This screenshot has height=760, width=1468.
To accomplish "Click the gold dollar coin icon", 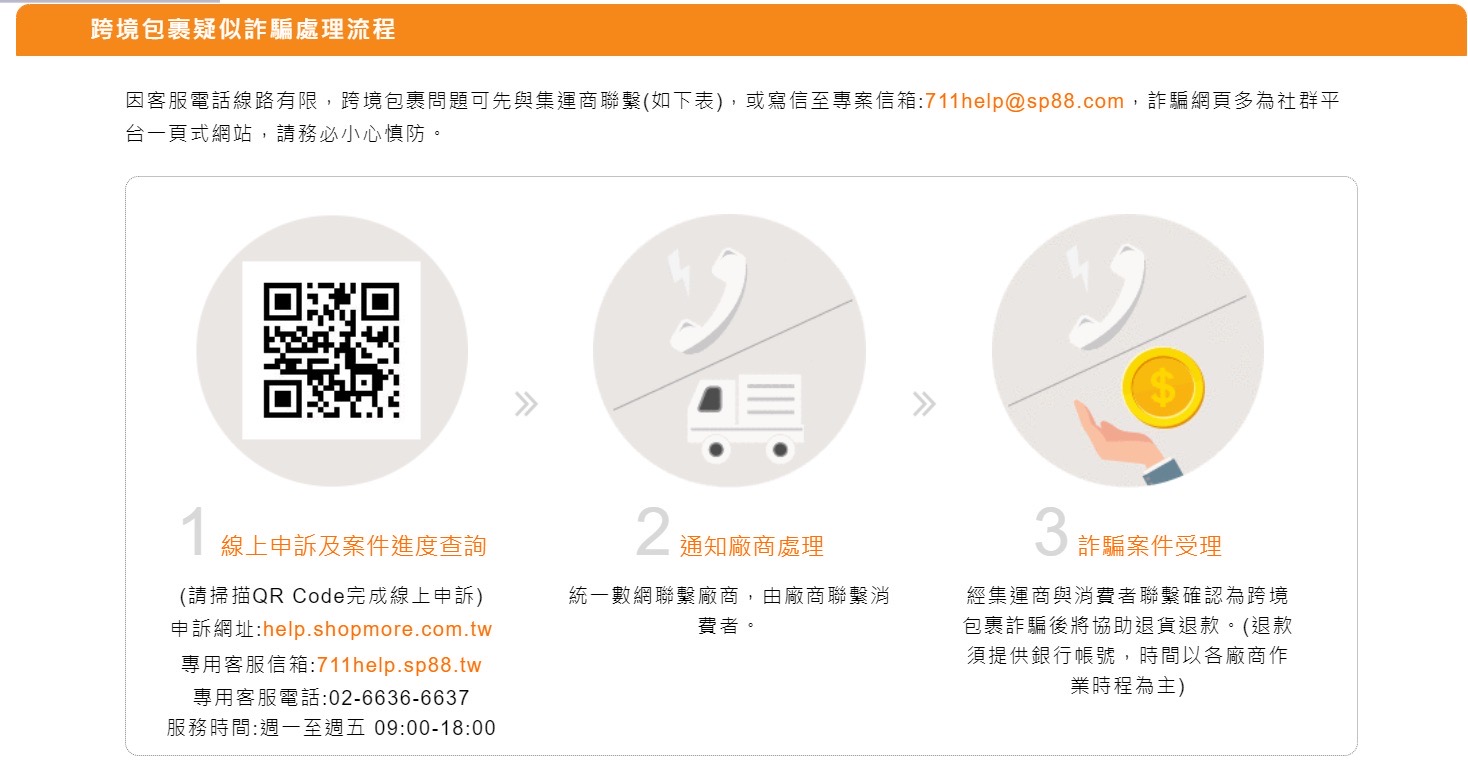I will 1162,389.
